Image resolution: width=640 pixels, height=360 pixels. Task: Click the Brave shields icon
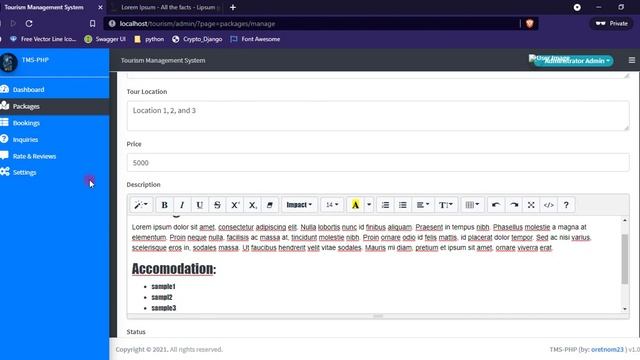pyautogui.click(x=530, y=24)
